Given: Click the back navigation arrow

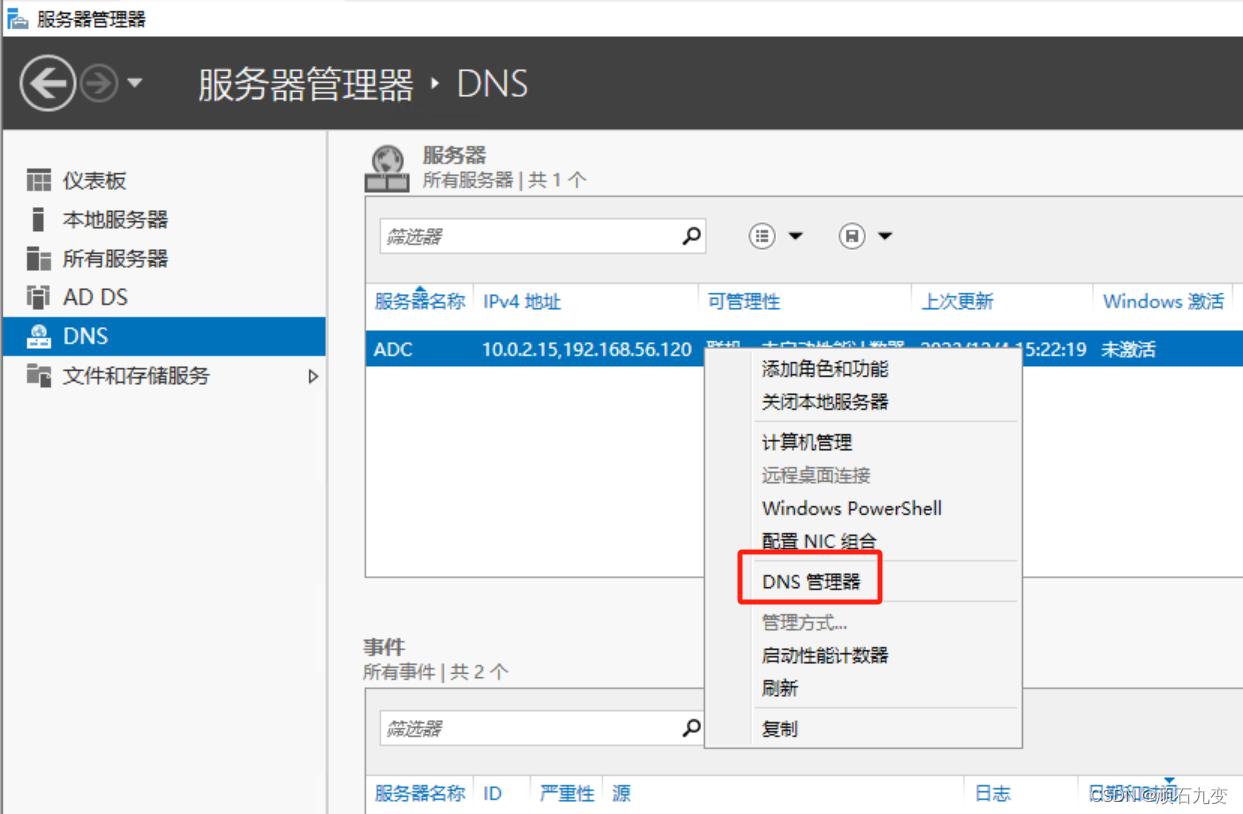Looking at the screenshot, I should click(x=47, y=83).
